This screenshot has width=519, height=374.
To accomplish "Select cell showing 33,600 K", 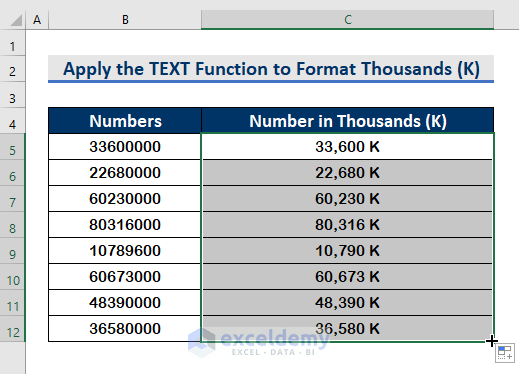I will click(348, 147).
